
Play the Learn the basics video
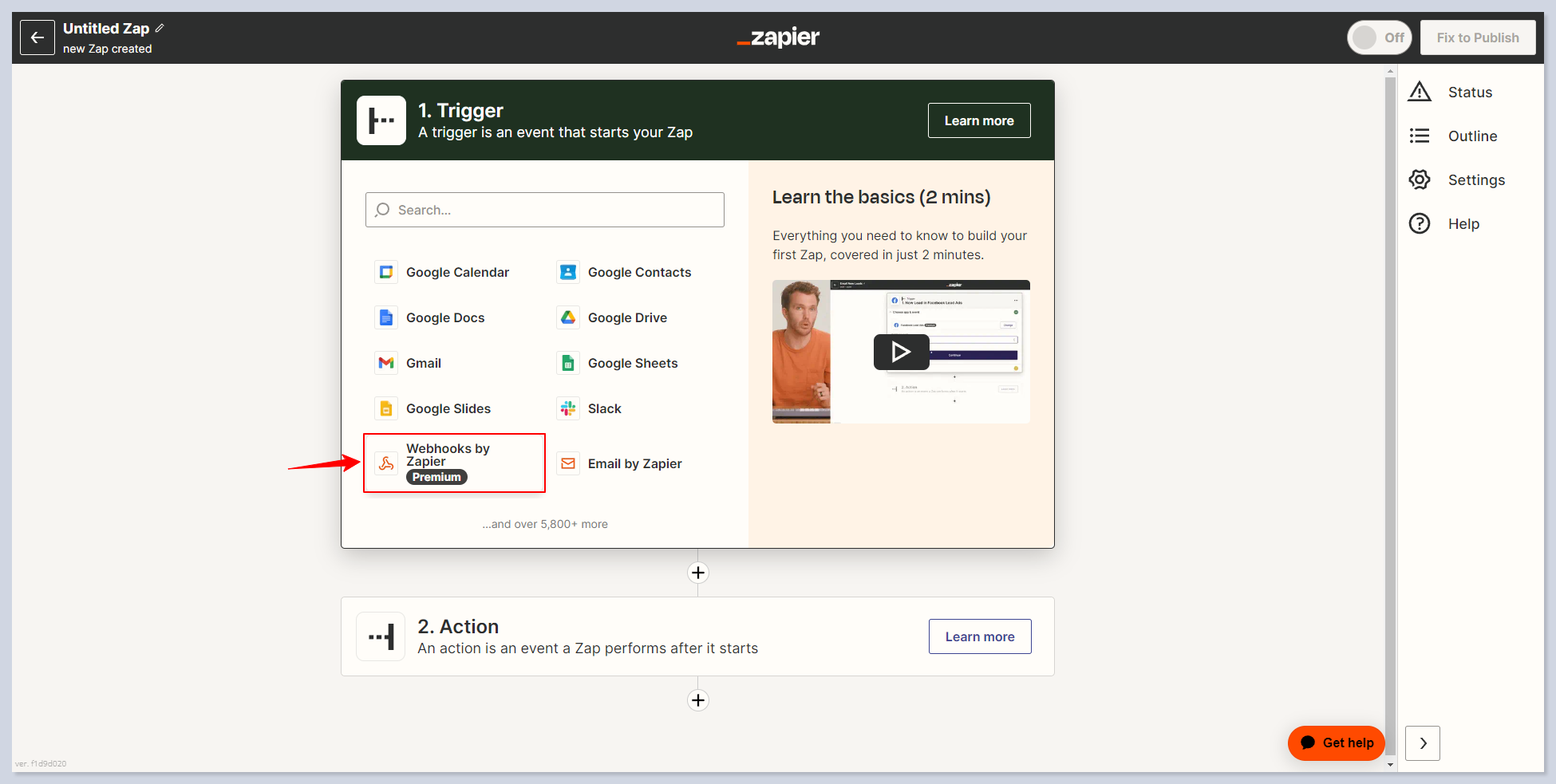[901, 352]
